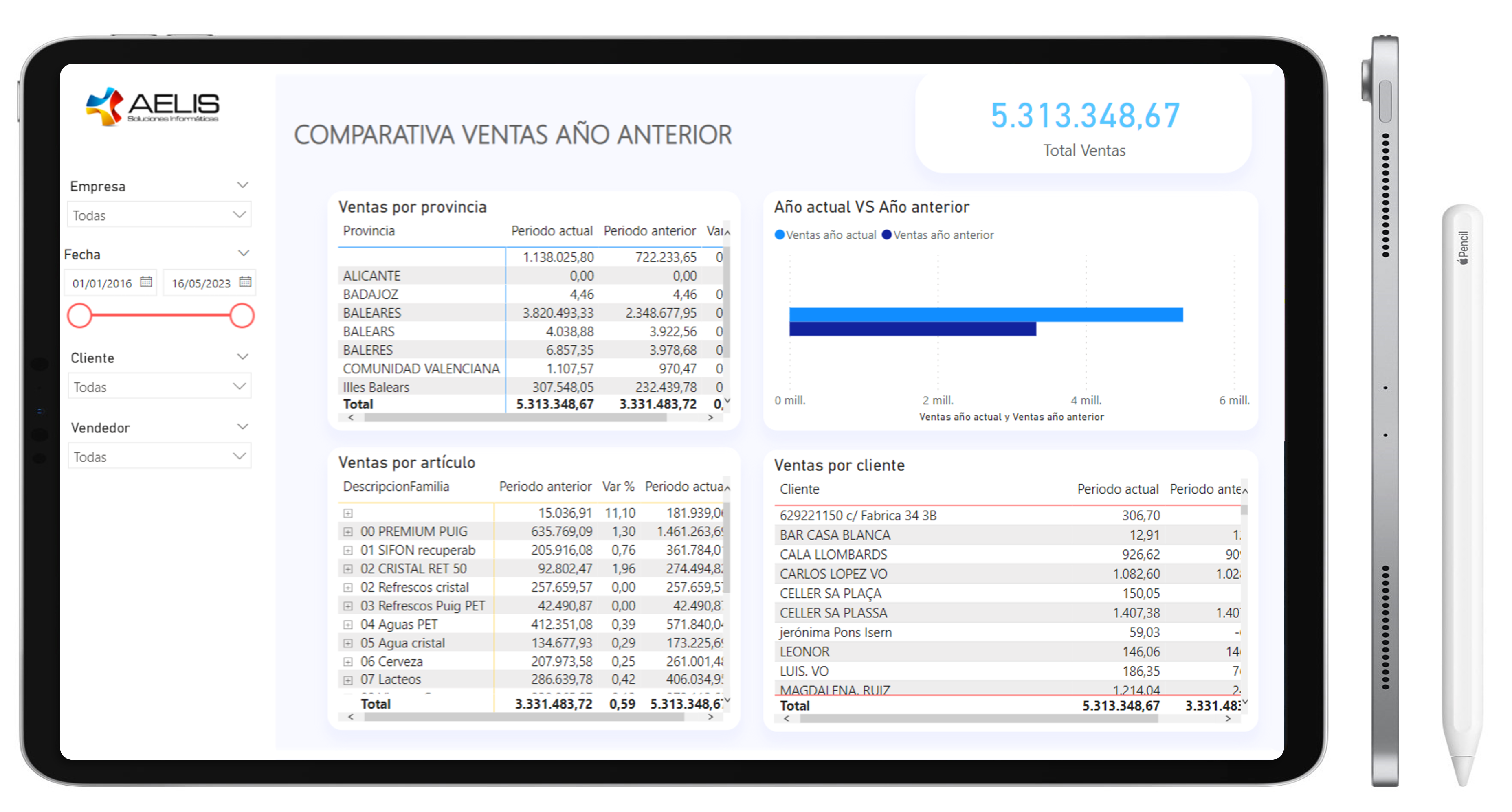
Task: Select the COMUNIDAD VALENCIANA province row
Action: [531, 369]
